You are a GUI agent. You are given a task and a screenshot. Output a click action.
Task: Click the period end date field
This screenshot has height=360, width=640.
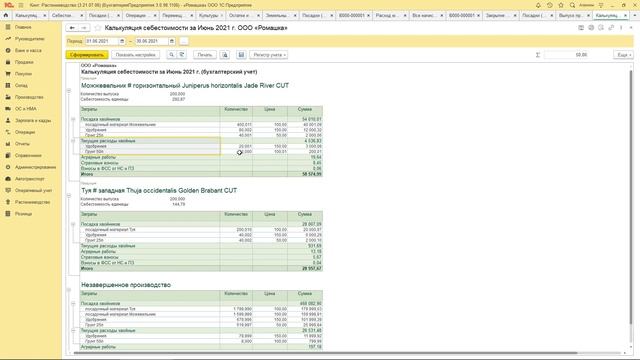pos(151,41)
